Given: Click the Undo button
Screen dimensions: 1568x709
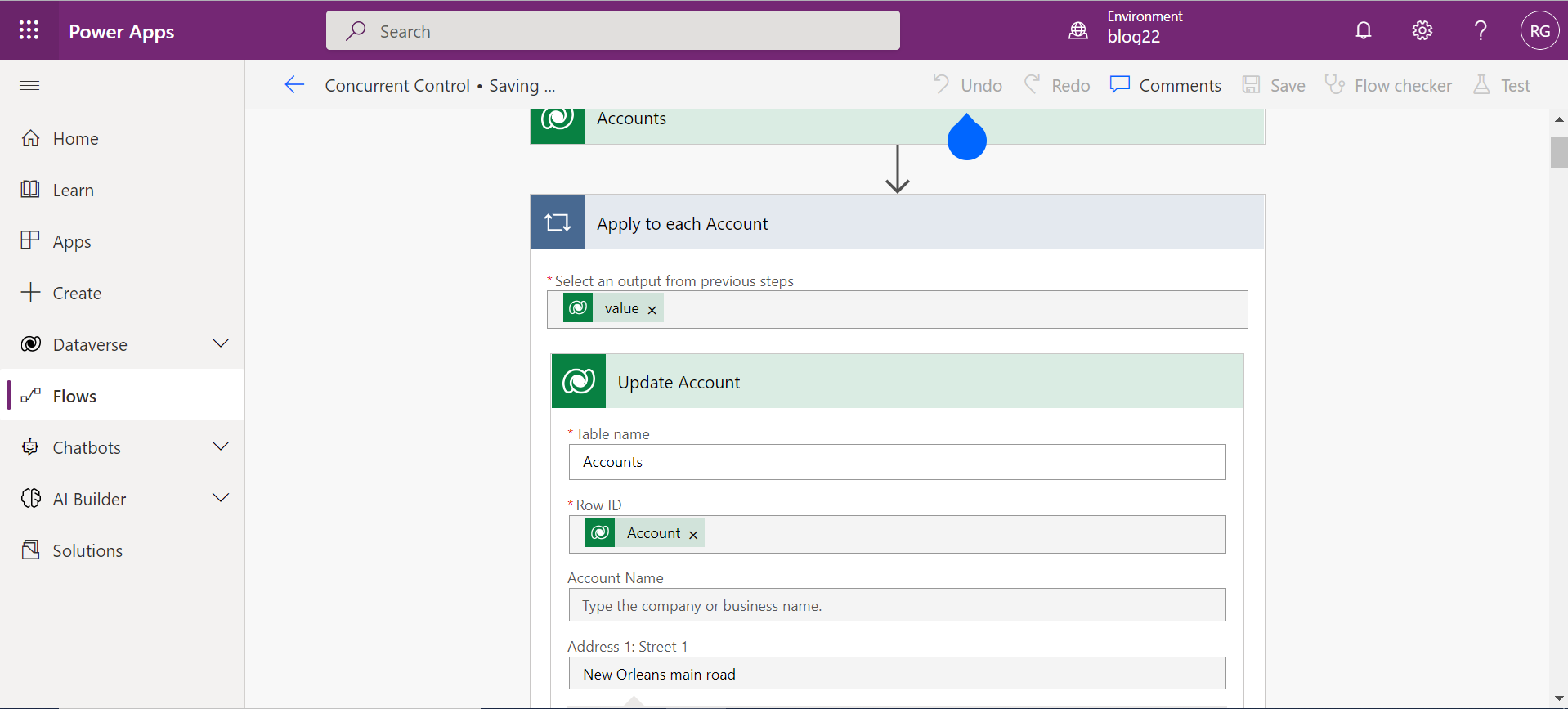Looking at the screenshot, I should 967,85.
